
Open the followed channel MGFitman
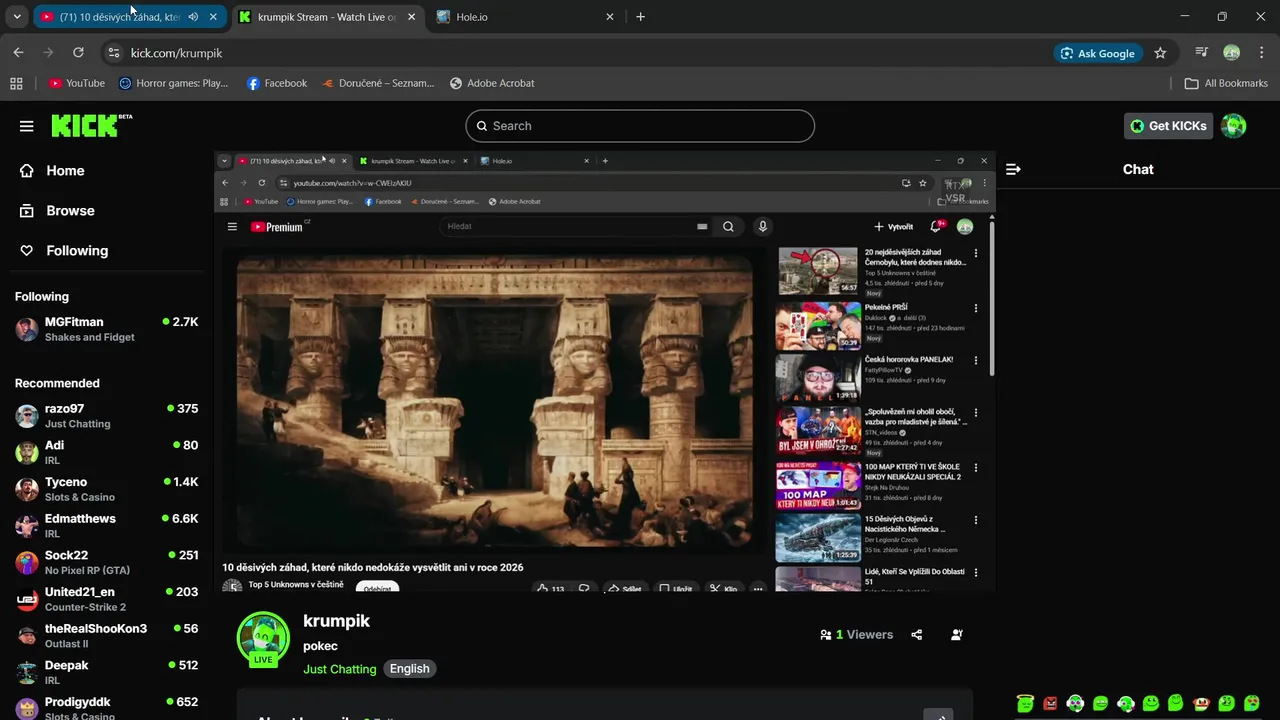point(106,329)
